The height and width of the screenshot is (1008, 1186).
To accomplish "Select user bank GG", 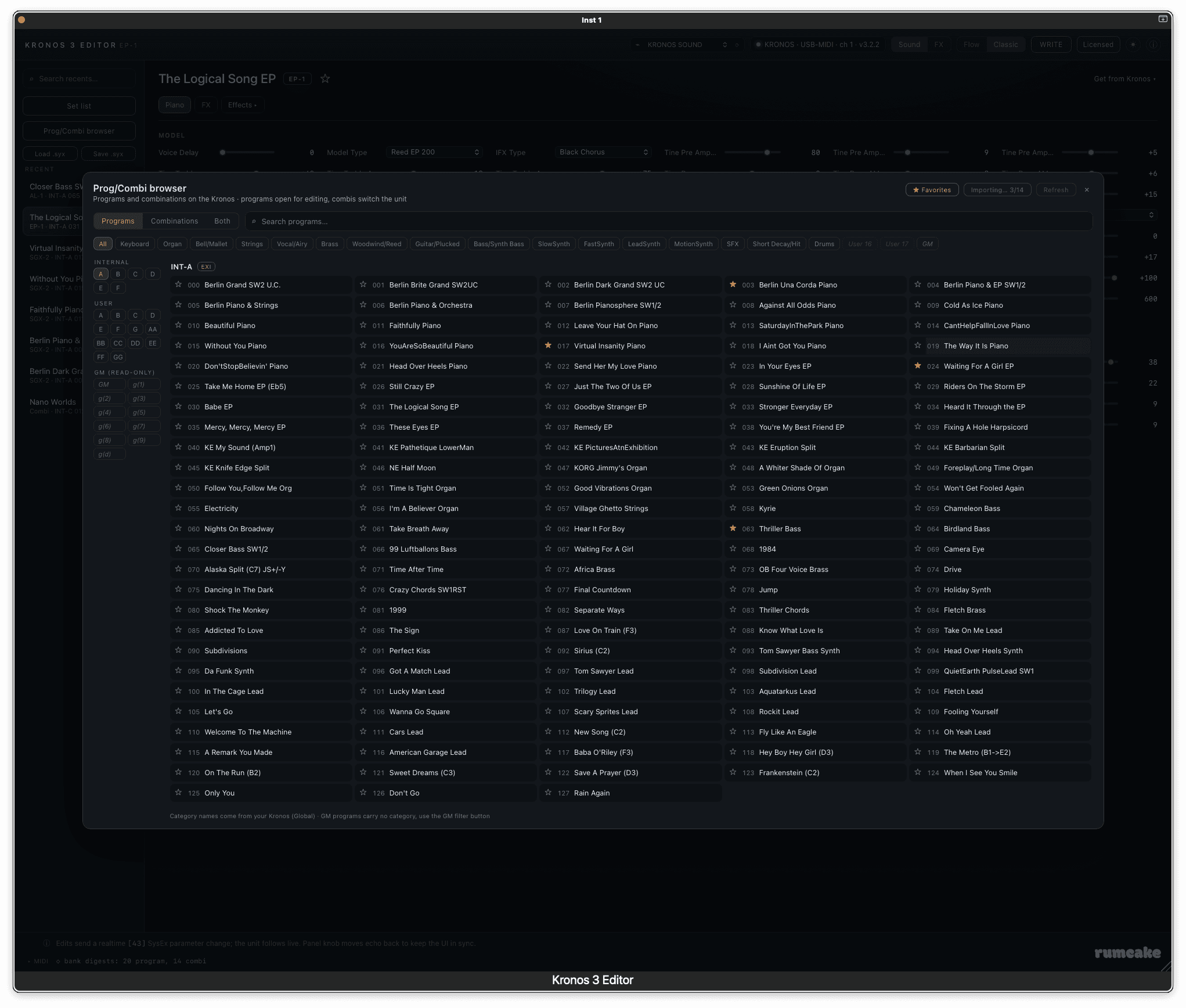I will [118, 357].
